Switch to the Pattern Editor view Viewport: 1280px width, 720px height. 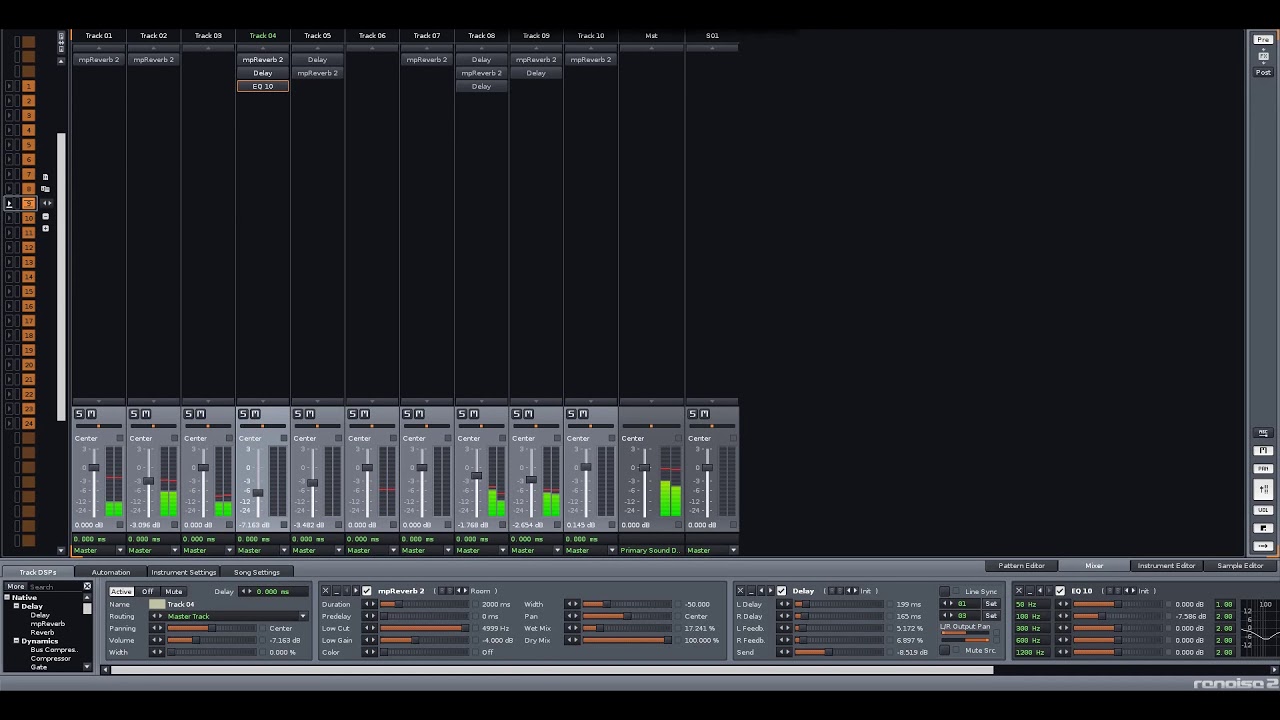pos(1021,566)
